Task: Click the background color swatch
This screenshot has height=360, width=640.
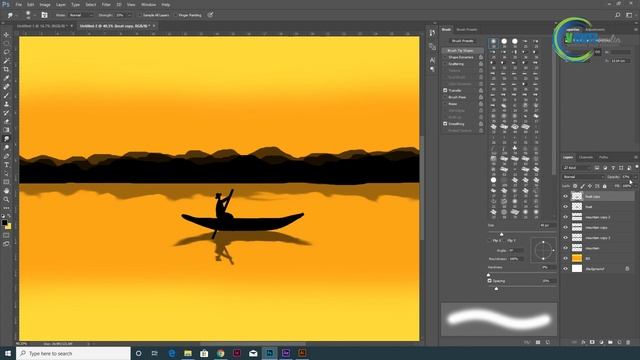Action: [x=9, y=226]
